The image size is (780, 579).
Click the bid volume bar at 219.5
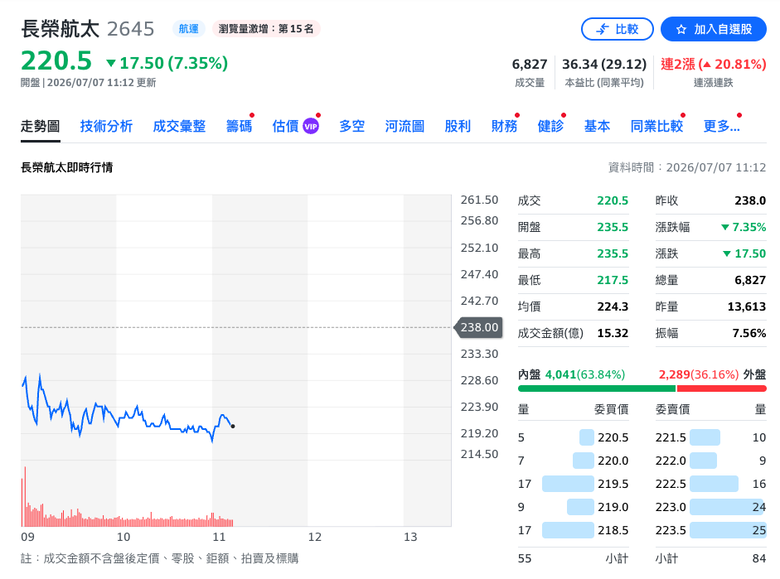[568, 483]
